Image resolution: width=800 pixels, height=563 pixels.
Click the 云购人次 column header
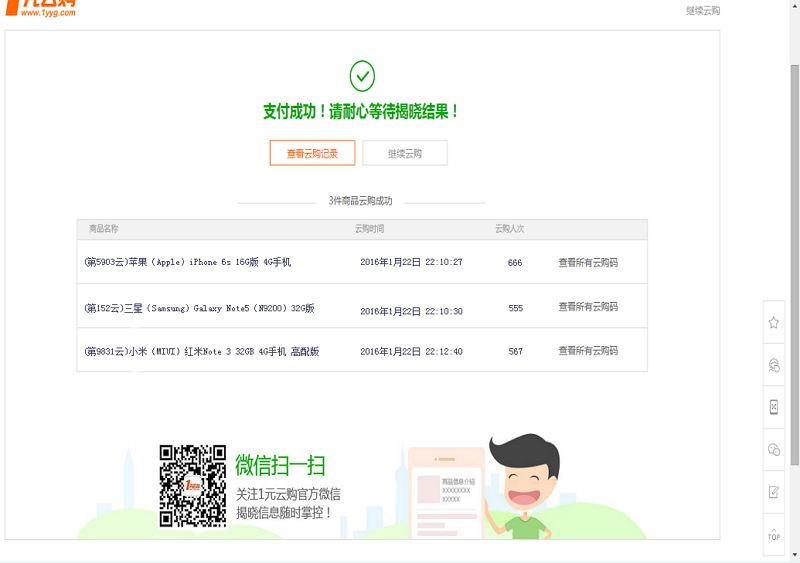509,229
